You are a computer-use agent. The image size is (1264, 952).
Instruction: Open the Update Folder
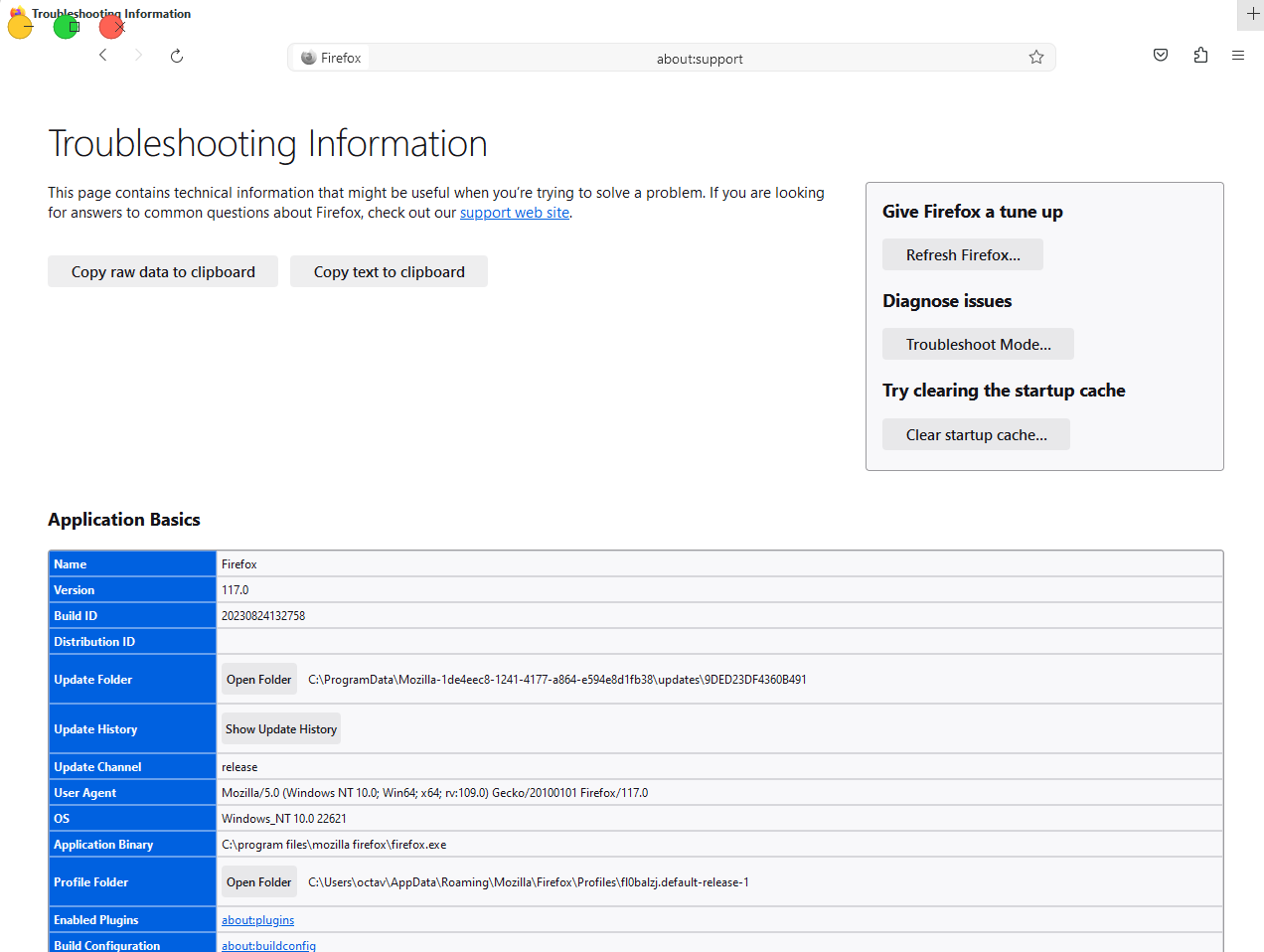tap(258, 679)
